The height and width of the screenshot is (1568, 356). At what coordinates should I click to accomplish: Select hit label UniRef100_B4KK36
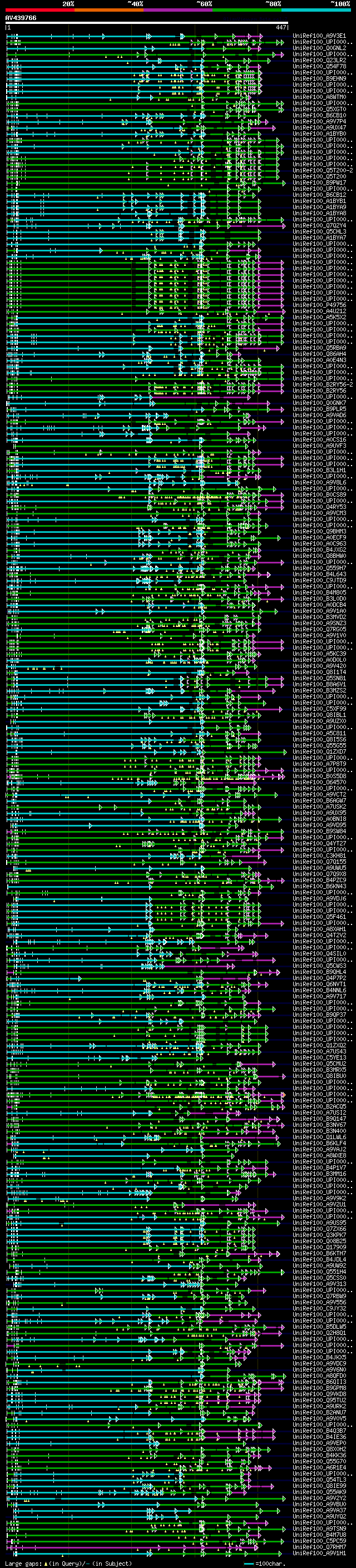[319, 1455]
